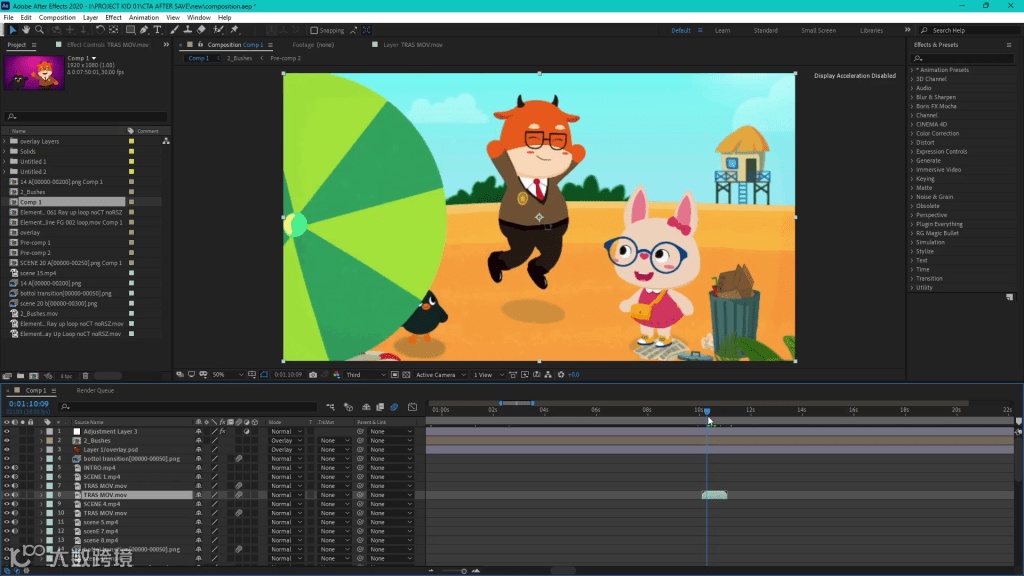Select the Puppet Pin tool
This screenshot has height=576, width=1024.
point(234,30)
